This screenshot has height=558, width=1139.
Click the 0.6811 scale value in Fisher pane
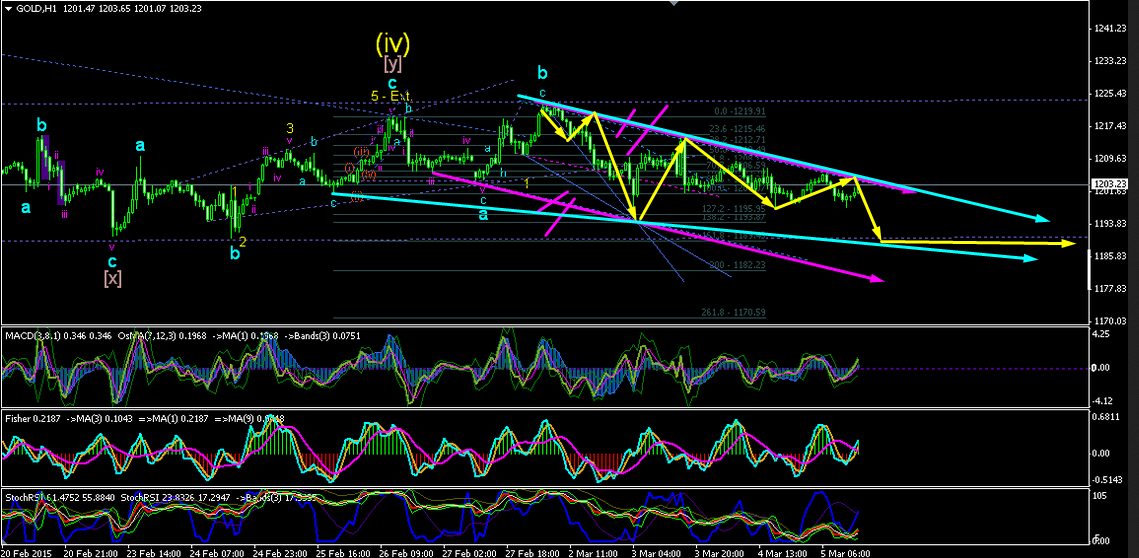click(x=1108, y=416)
